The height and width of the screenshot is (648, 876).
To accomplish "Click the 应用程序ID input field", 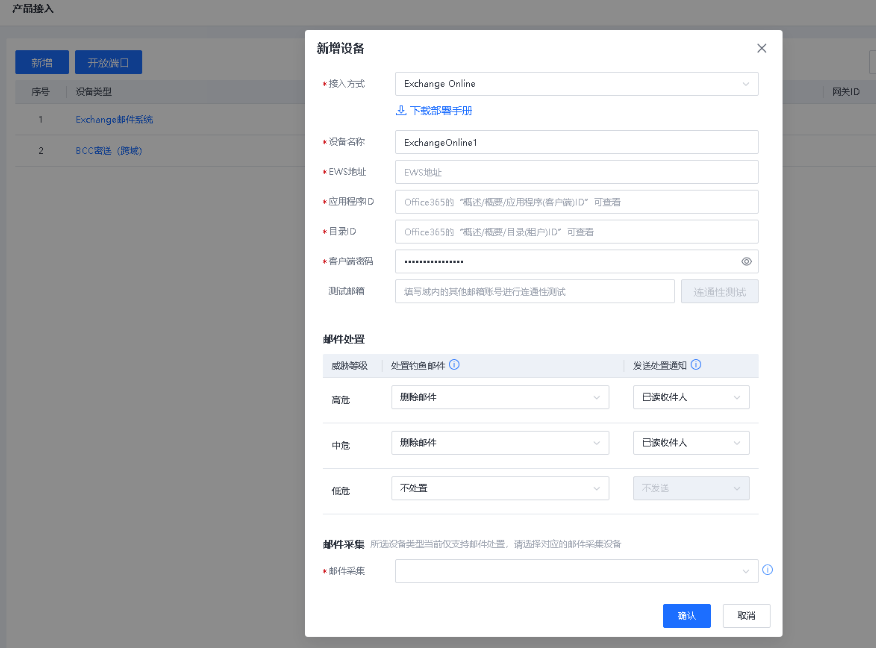I will click(x=576, y=202).
